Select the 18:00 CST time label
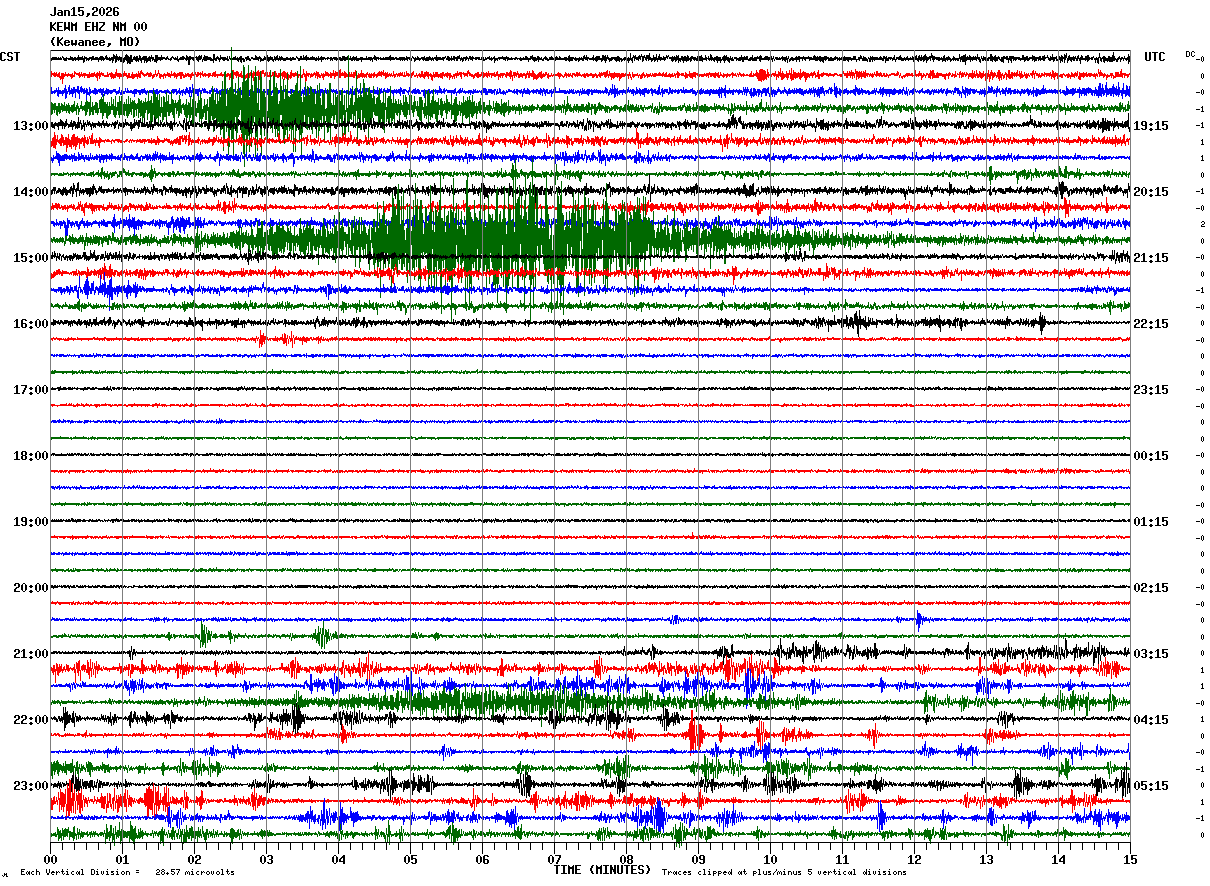This screenshot has width=1210, height=886. (x=31, y=456)
